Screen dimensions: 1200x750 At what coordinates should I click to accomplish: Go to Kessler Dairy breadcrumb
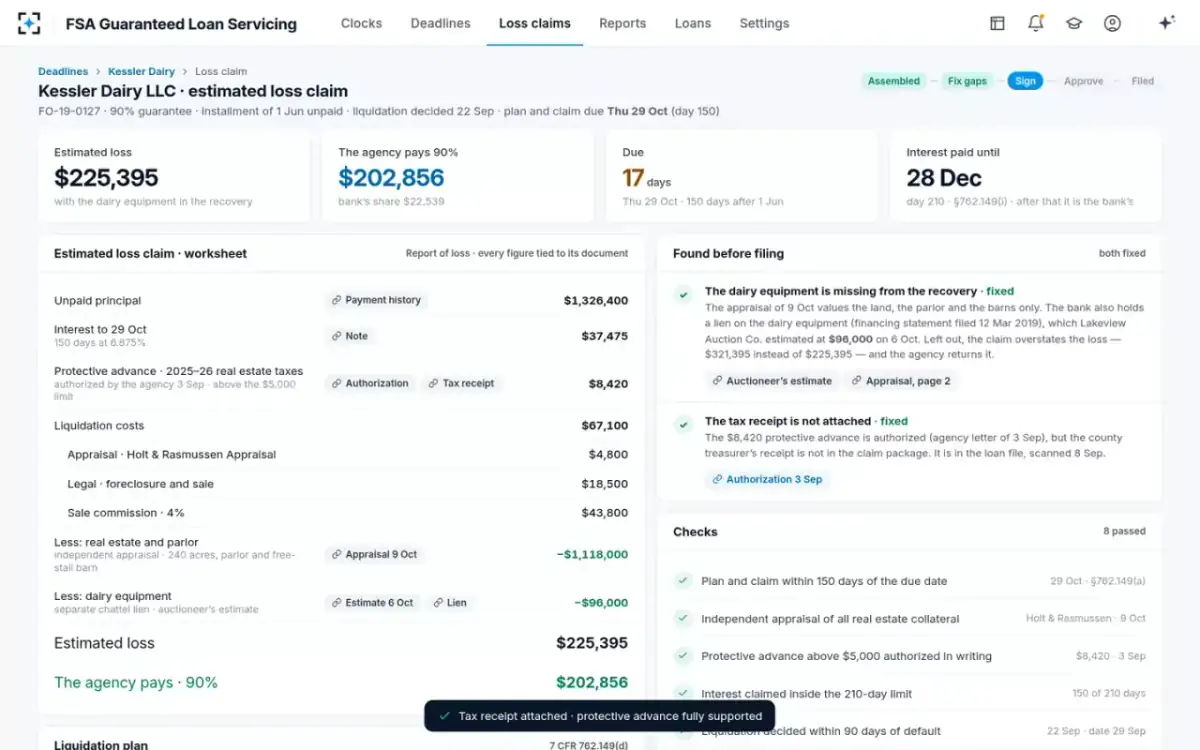click(141, 72)
